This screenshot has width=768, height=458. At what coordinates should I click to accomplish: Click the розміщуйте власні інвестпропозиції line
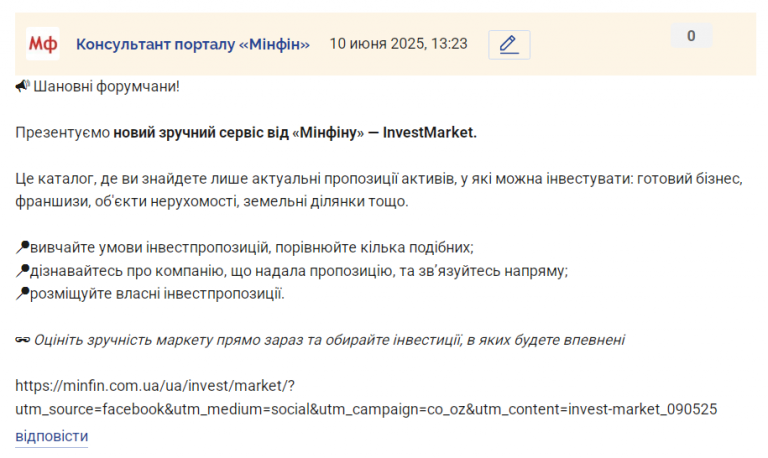point(157,293)
